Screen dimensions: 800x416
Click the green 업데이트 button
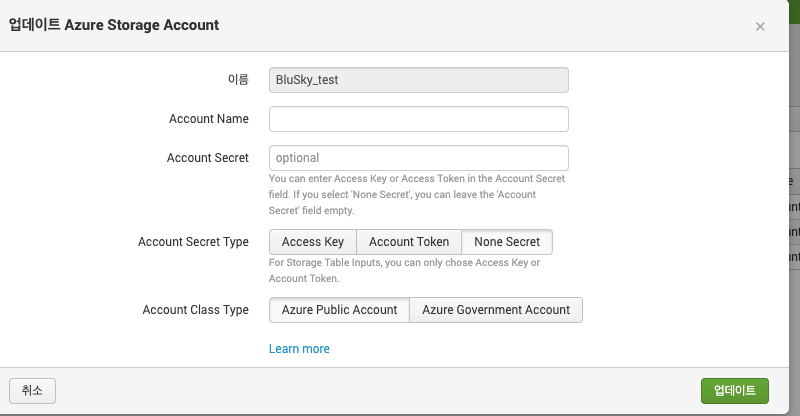pyautogui.click(x=735, y=390)
